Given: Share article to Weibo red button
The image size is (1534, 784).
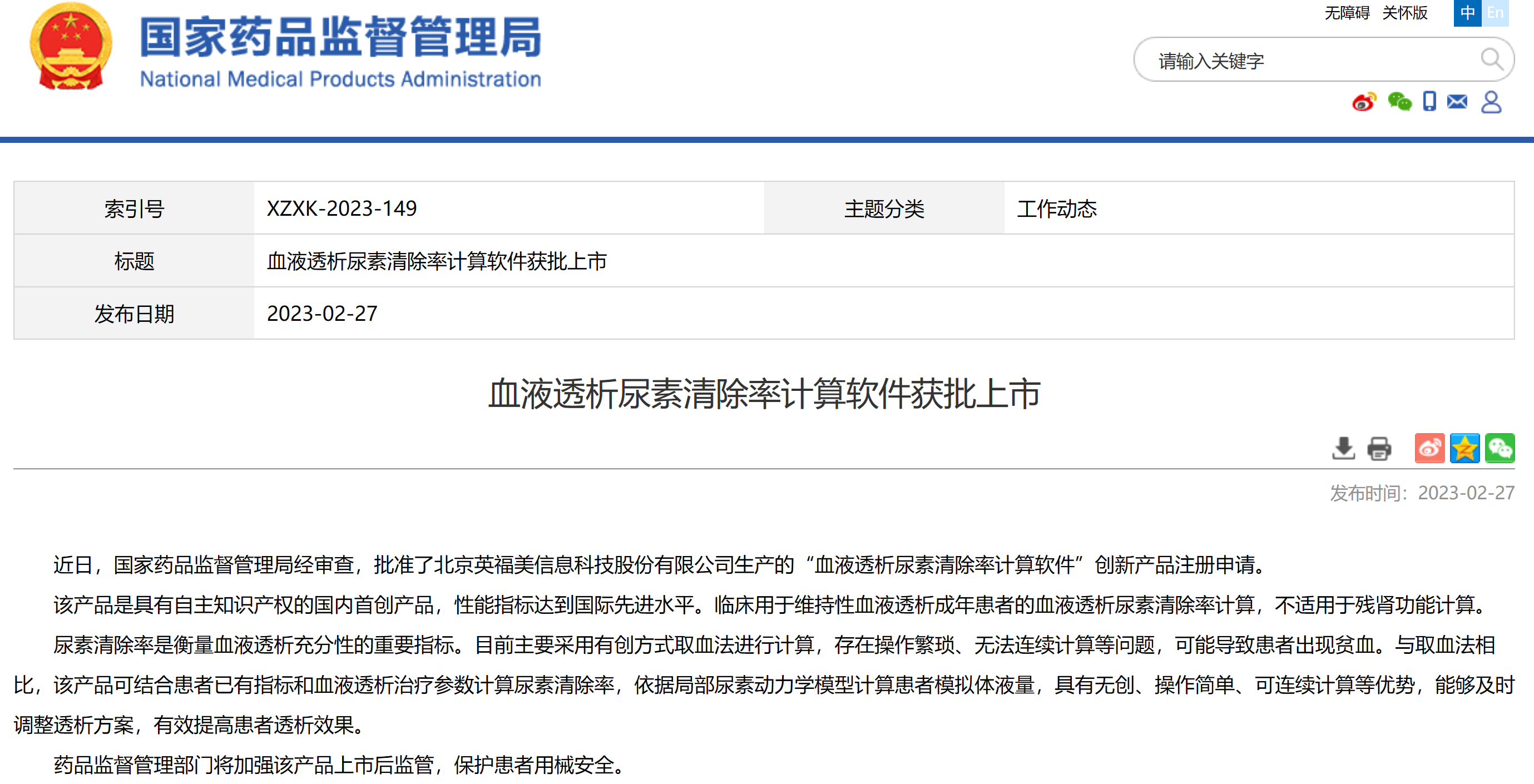Looking at the screenshot, I should 1429,448.
